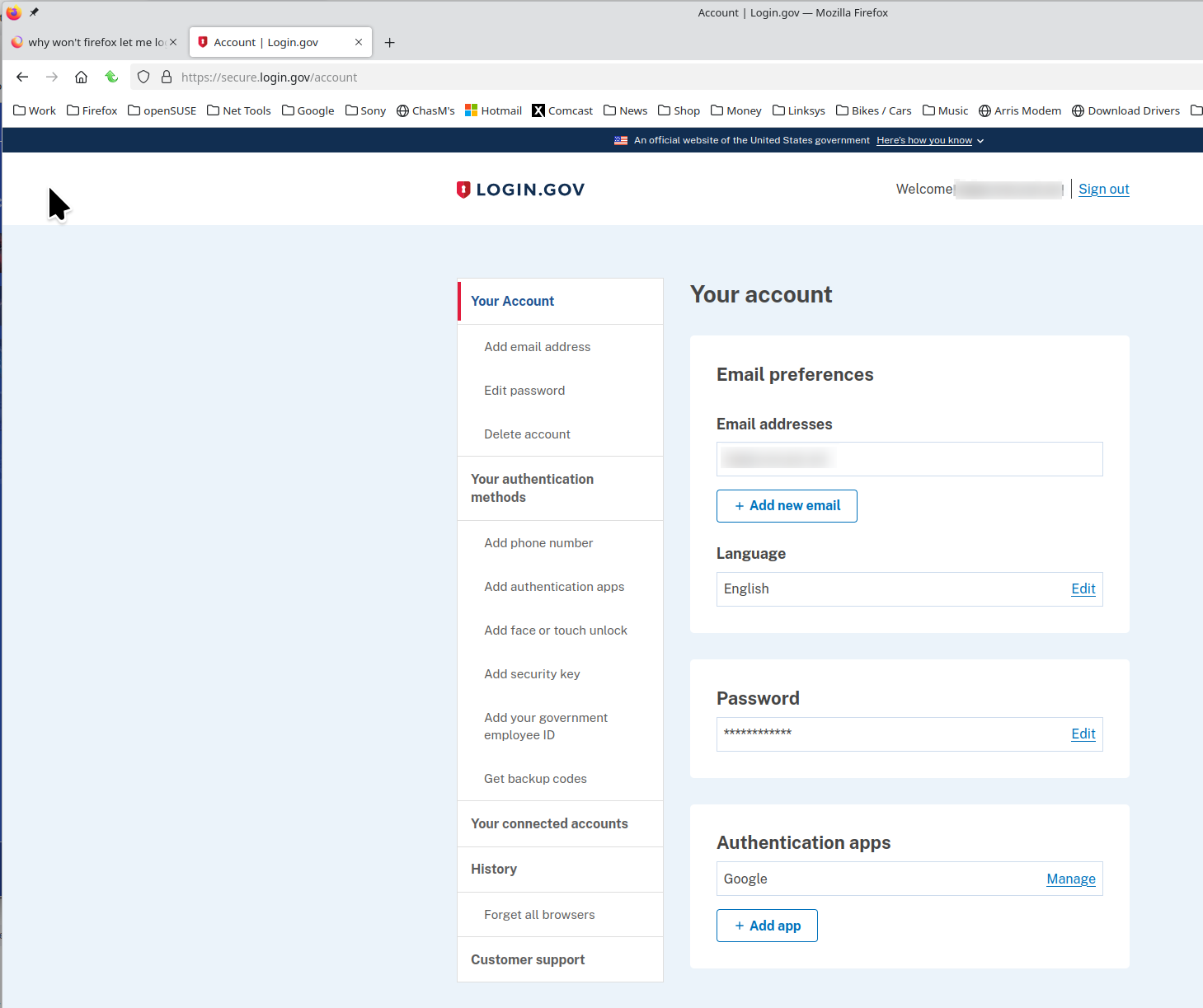Click the forward navigation arrow

point(52,77)
